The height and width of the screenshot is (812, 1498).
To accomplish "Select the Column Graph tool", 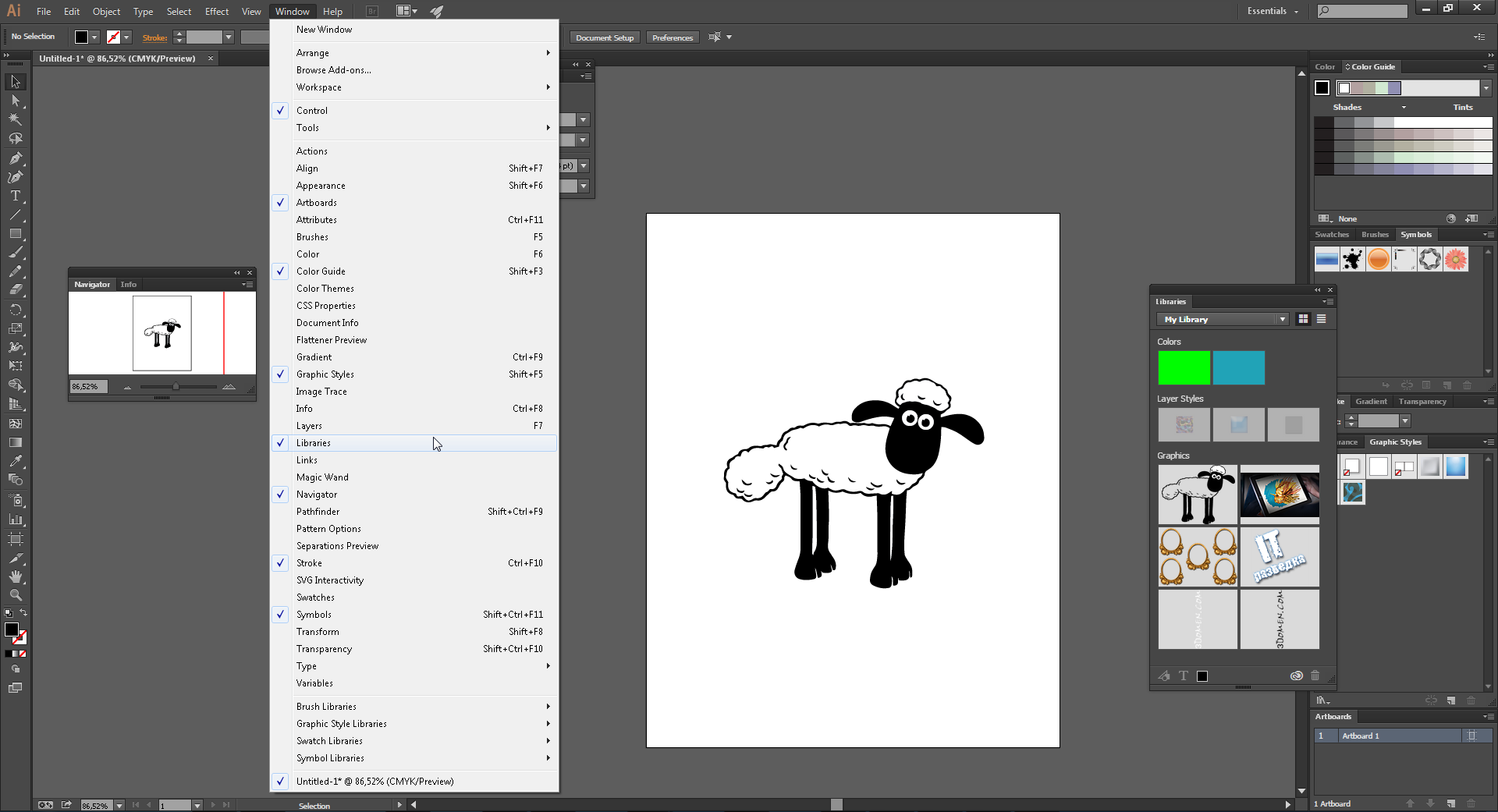I will click(15, 519).
